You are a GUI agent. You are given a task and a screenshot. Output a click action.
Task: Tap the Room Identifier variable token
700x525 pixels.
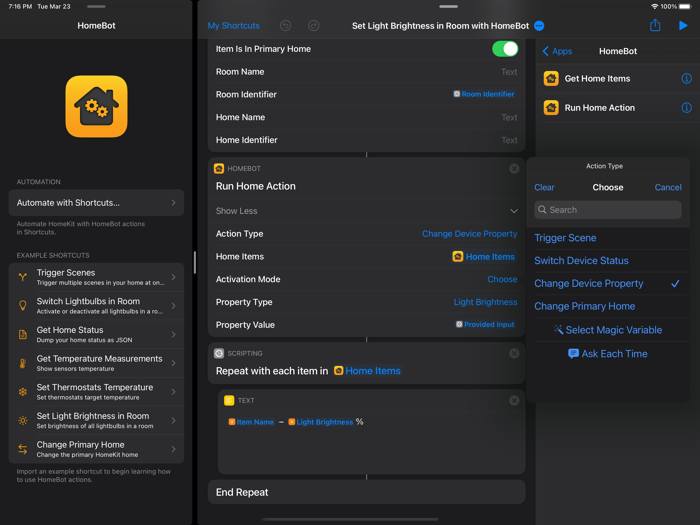484,94
